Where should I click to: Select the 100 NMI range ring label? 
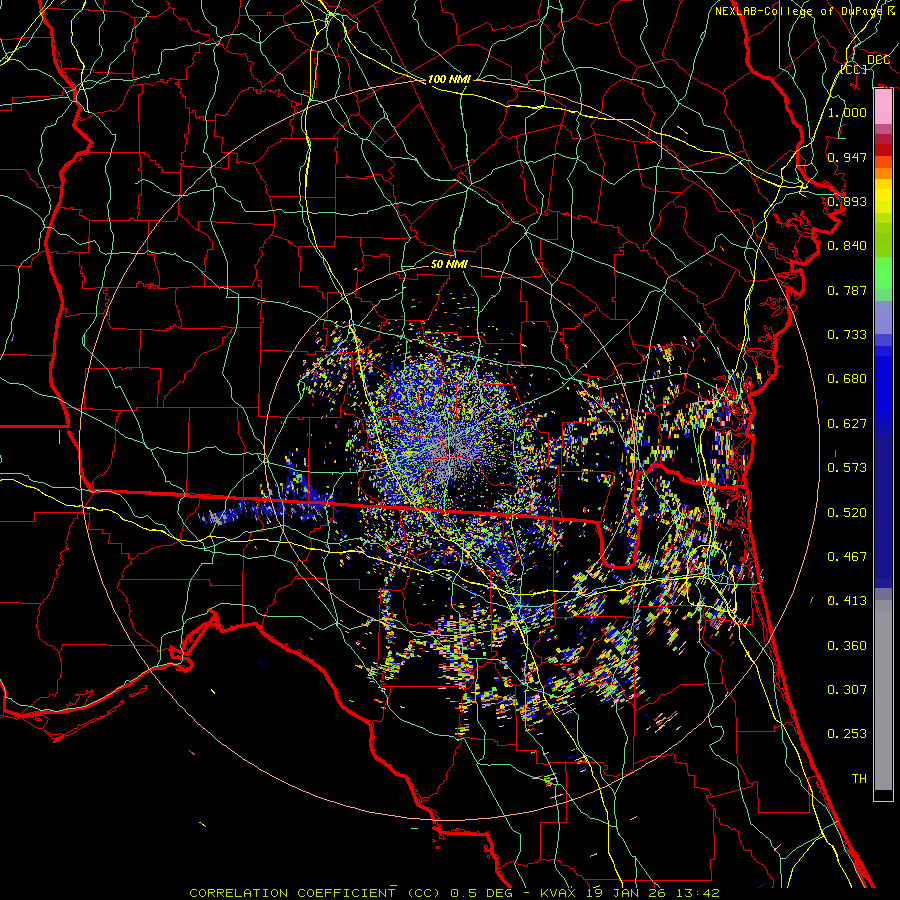[x=449, y=79]
